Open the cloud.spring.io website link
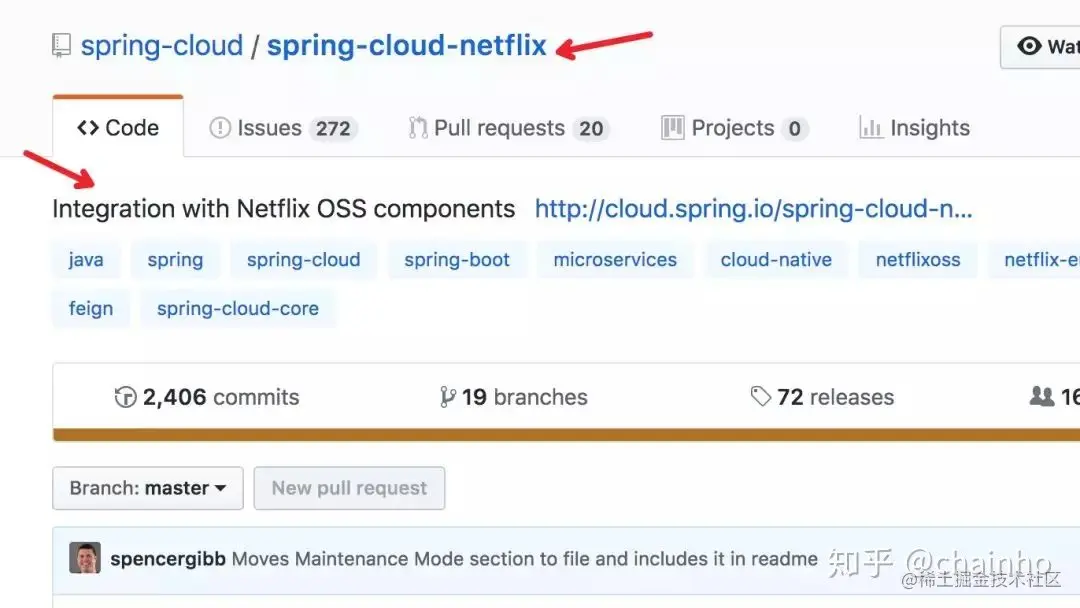The width and height of the screenshot is (1080, 608). pyautogui.click(x=754, y=209)
